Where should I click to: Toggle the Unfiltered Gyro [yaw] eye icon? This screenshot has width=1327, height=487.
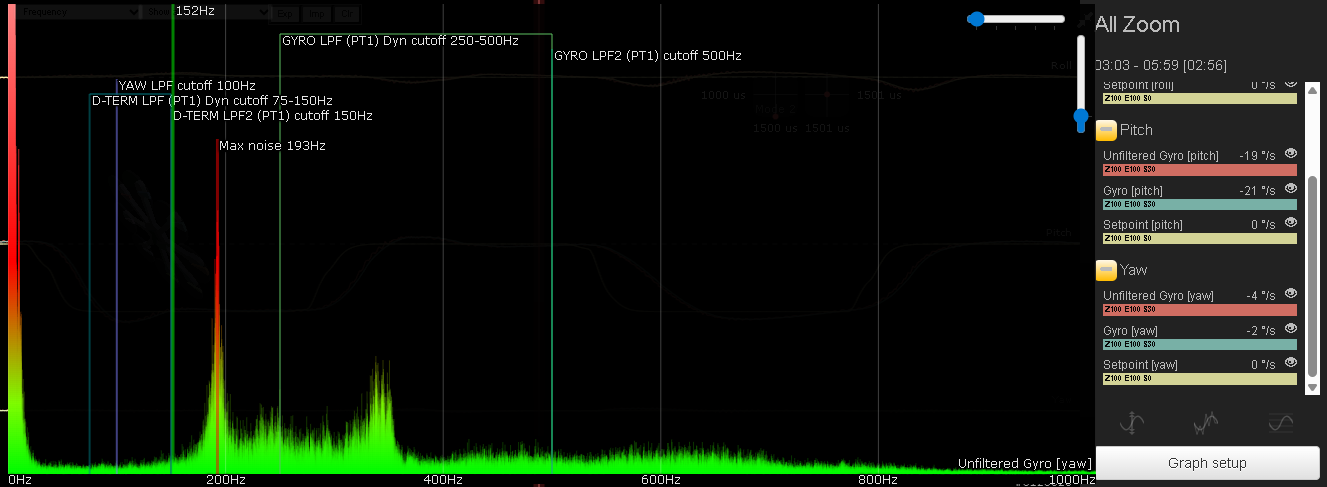[1290, 294]
